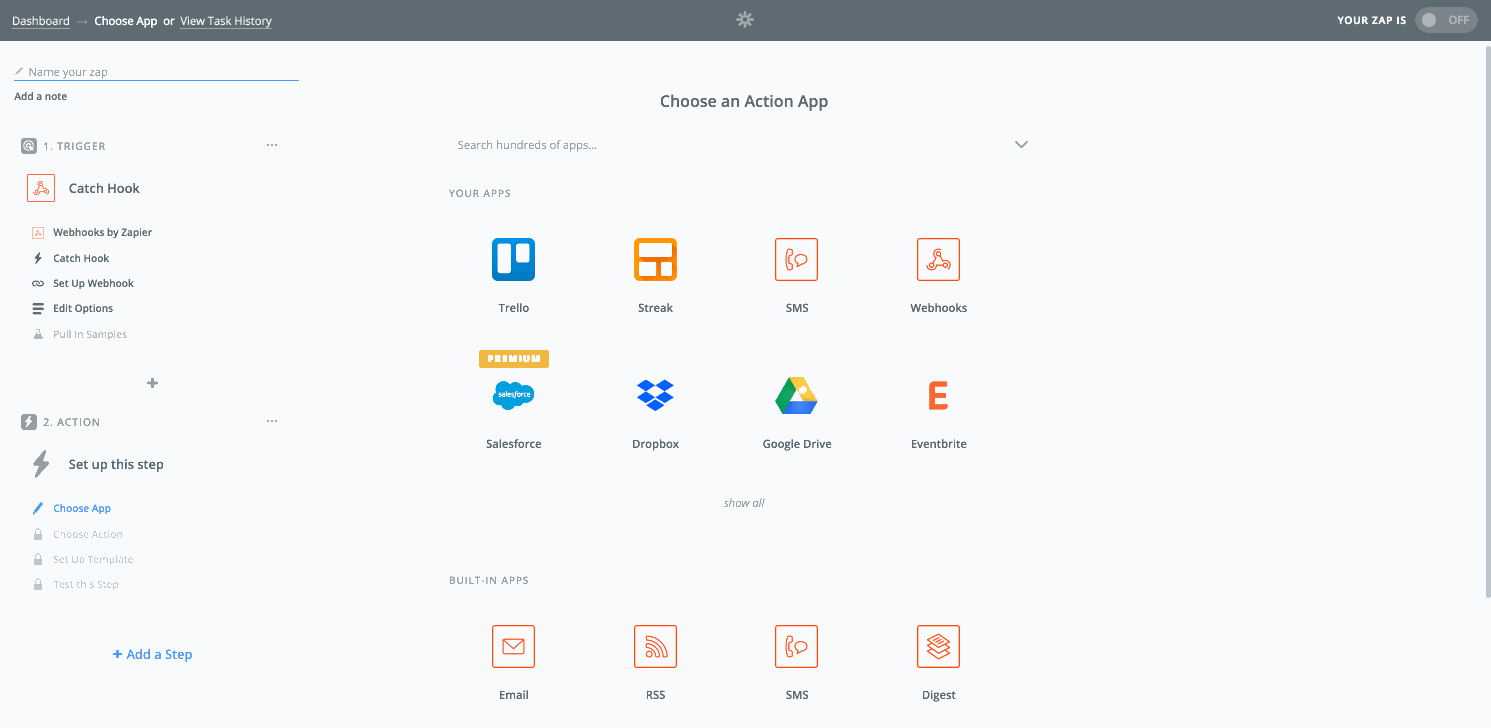
Task: Click the Catch Hook trigger title
Action: [104, 188]
